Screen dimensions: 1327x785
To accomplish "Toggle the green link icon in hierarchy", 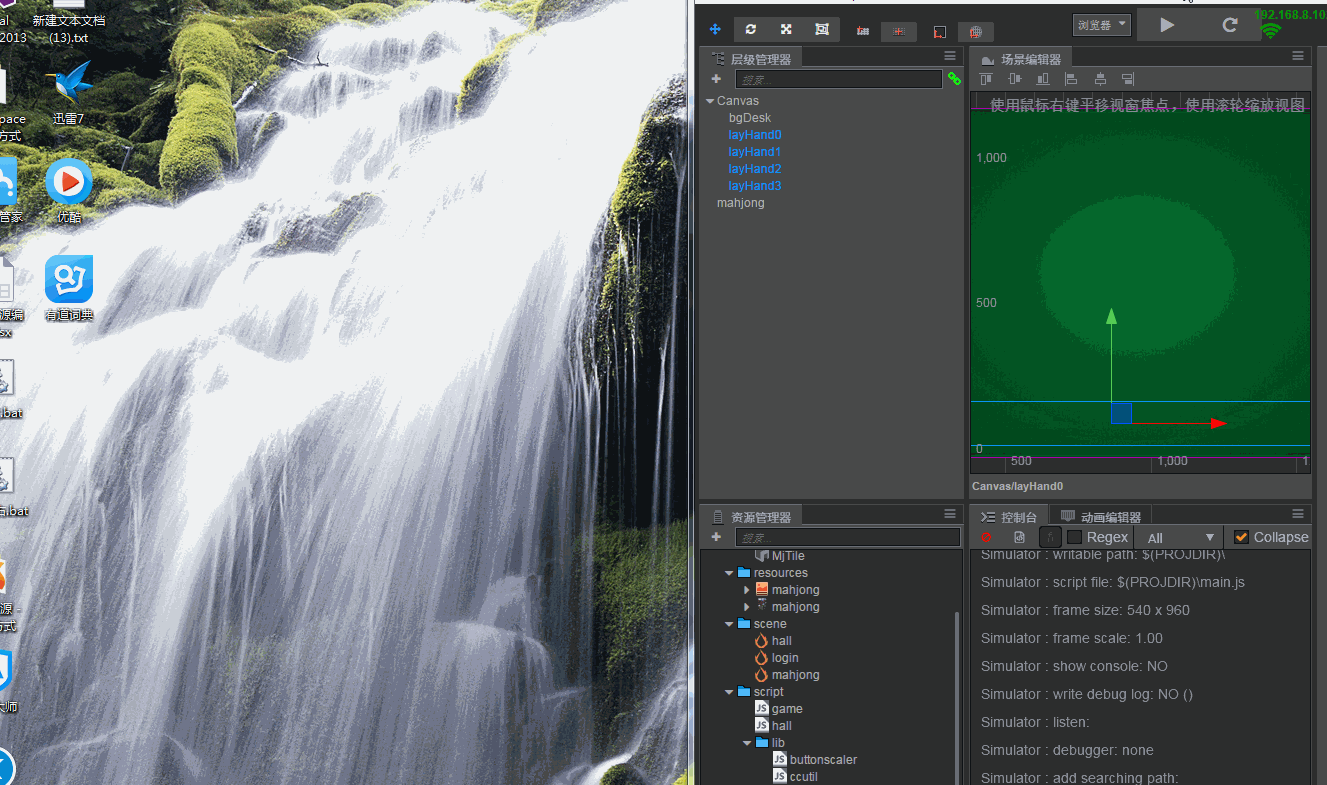I will [954, 79].
